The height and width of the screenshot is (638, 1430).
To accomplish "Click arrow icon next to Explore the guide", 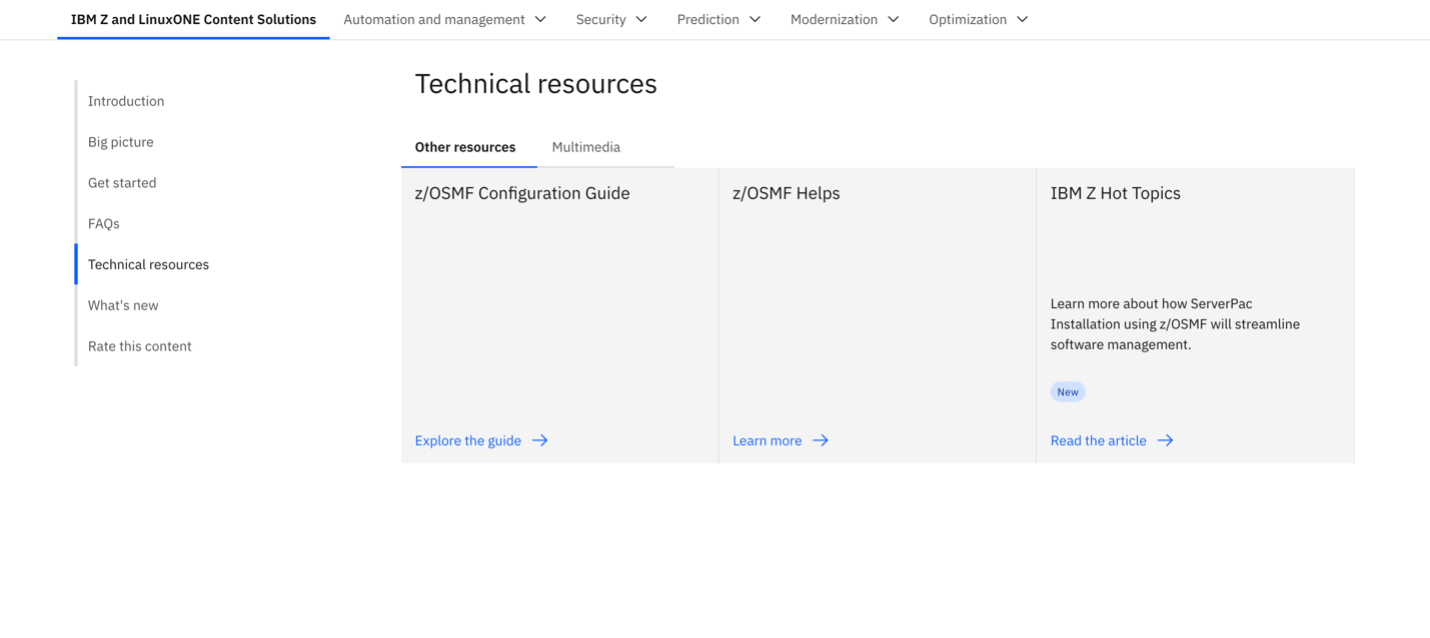I will click(x=540, y=441).
